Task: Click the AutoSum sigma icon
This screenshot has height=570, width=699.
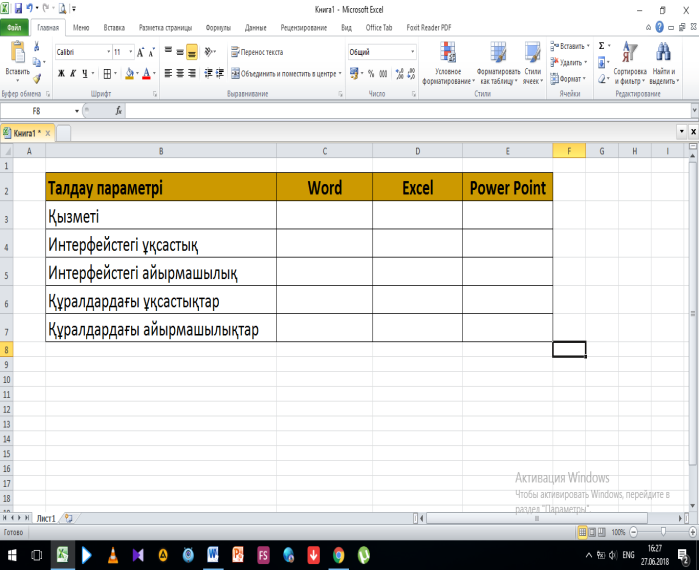Action: tap(601, 46)
